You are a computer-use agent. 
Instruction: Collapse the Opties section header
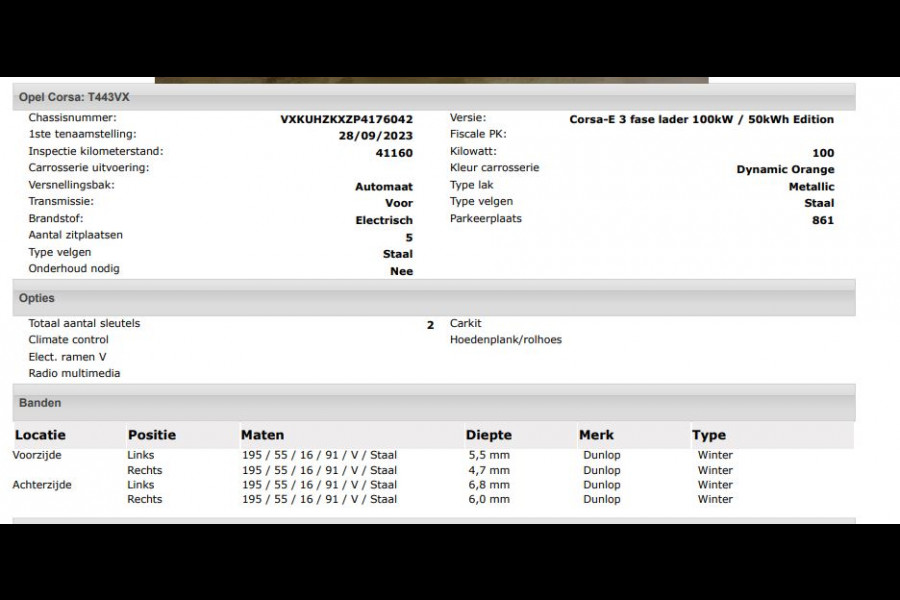coord(37,298)
